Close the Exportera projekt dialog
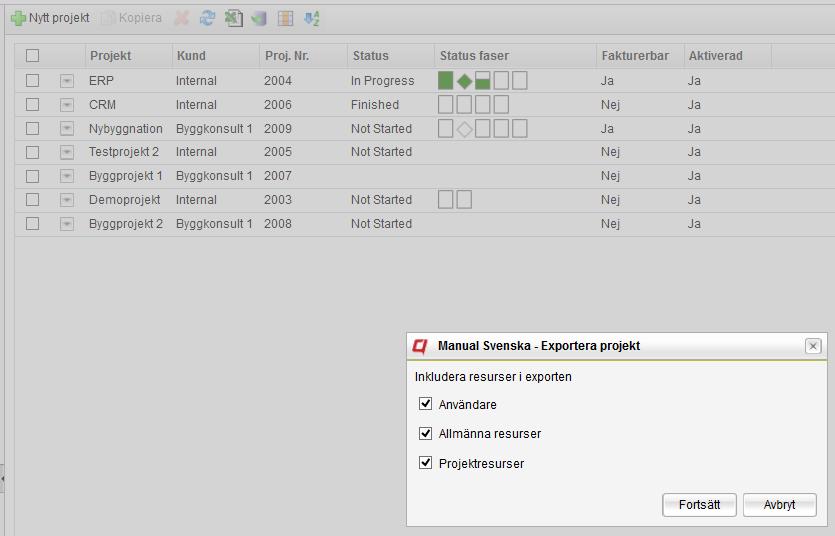Screen dimensions: 835x536 pyautogui.click(x=813, y=347)
